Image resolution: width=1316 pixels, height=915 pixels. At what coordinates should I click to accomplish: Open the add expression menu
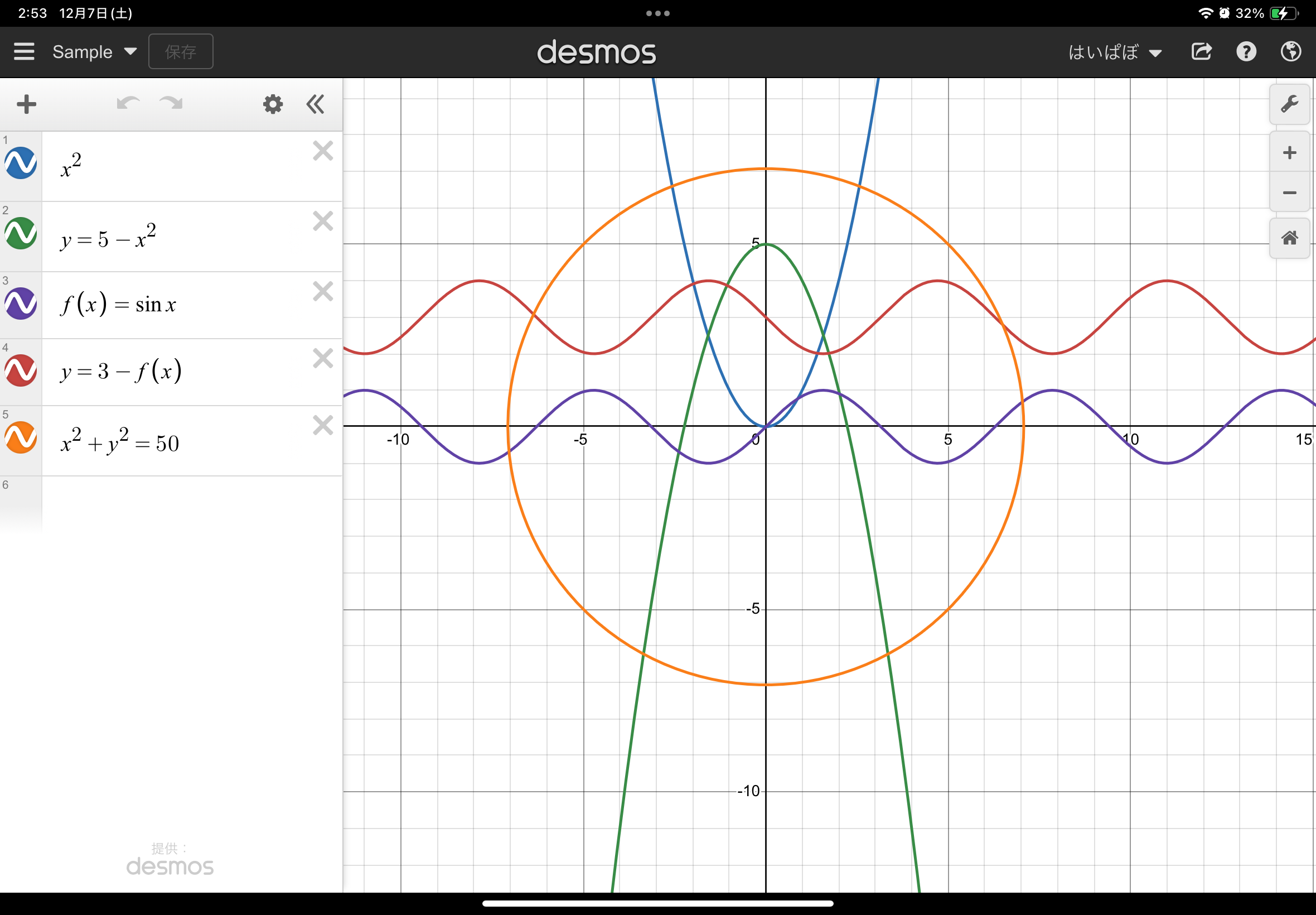pos(26,104)
